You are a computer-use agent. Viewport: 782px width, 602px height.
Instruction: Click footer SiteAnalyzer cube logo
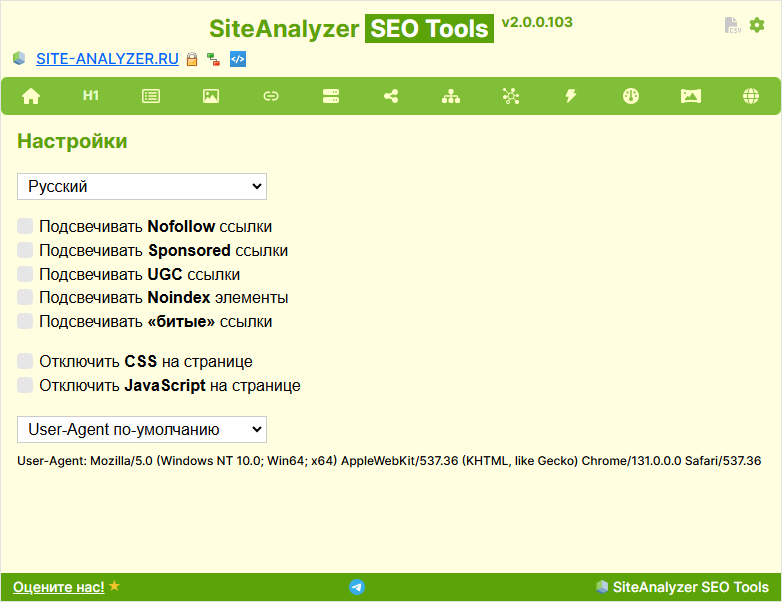tap(602, 587)
